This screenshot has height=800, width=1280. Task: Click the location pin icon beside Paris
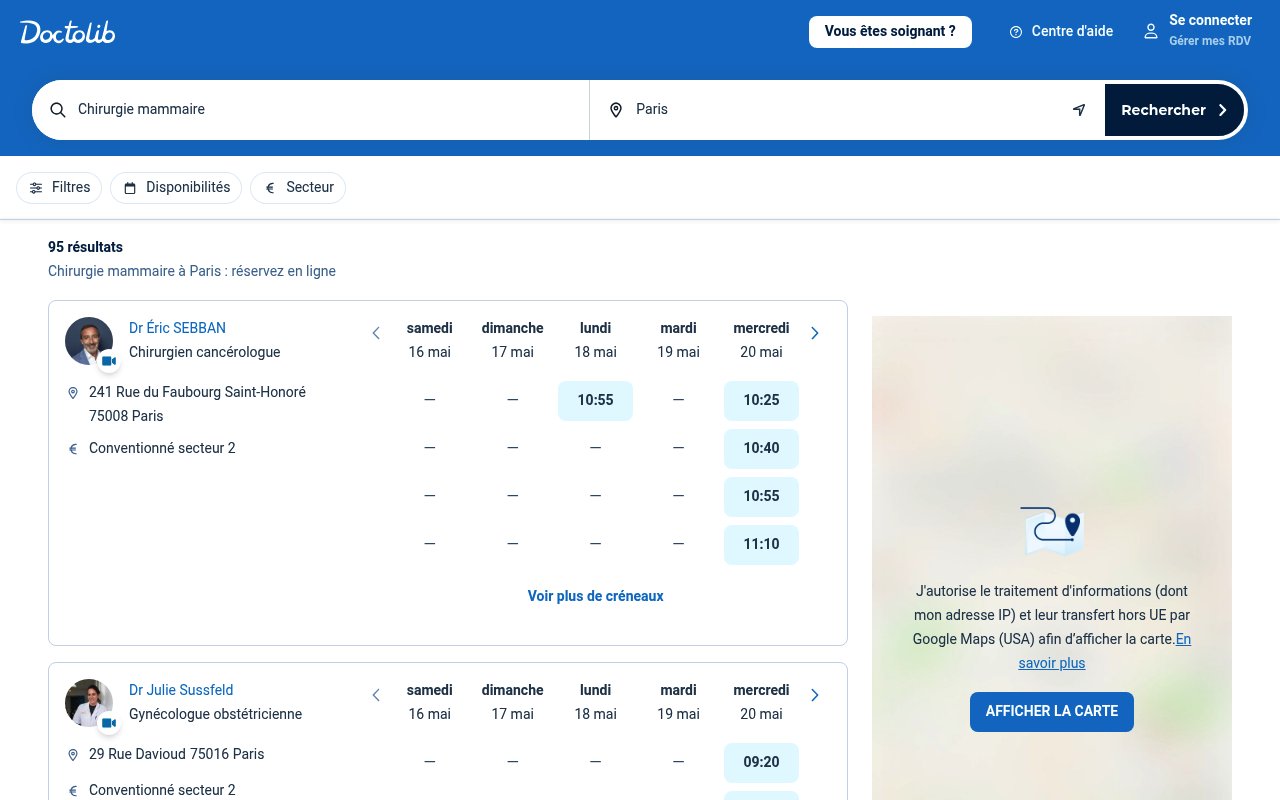[x=616, y=110]
